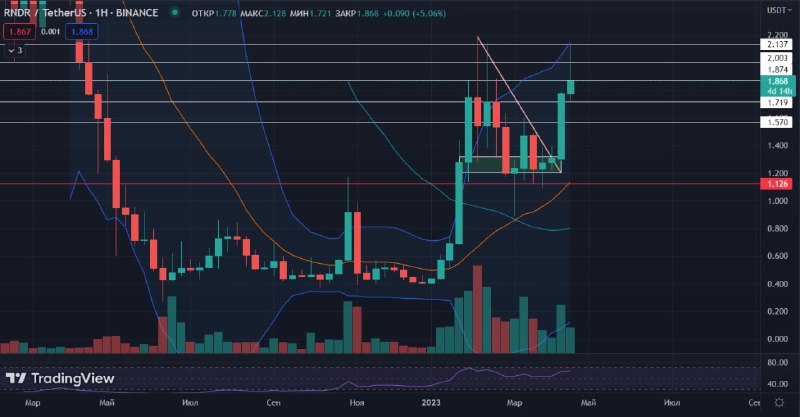Click the 0.800 price axis value
Screen dimensions: 800x417
(x=777, y=229)
